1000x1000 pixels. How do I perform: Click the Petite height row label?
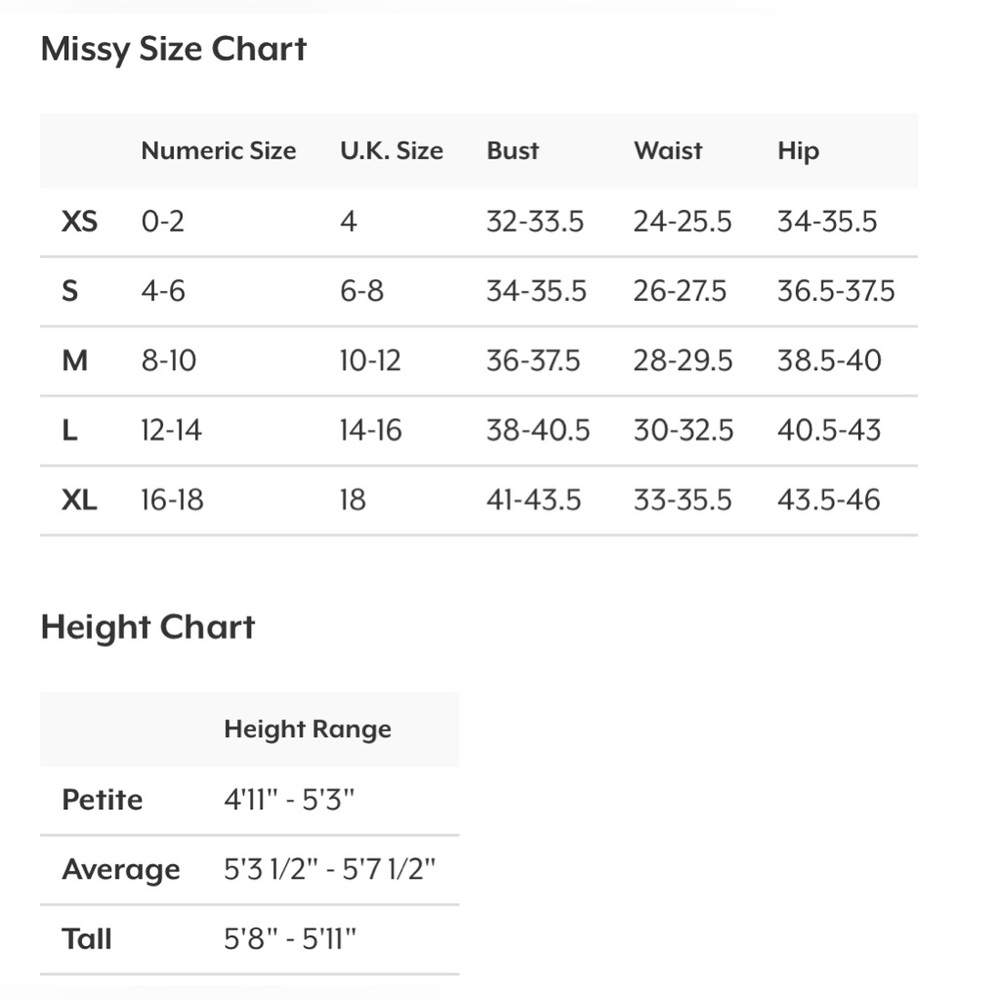[x=102, y=800]
